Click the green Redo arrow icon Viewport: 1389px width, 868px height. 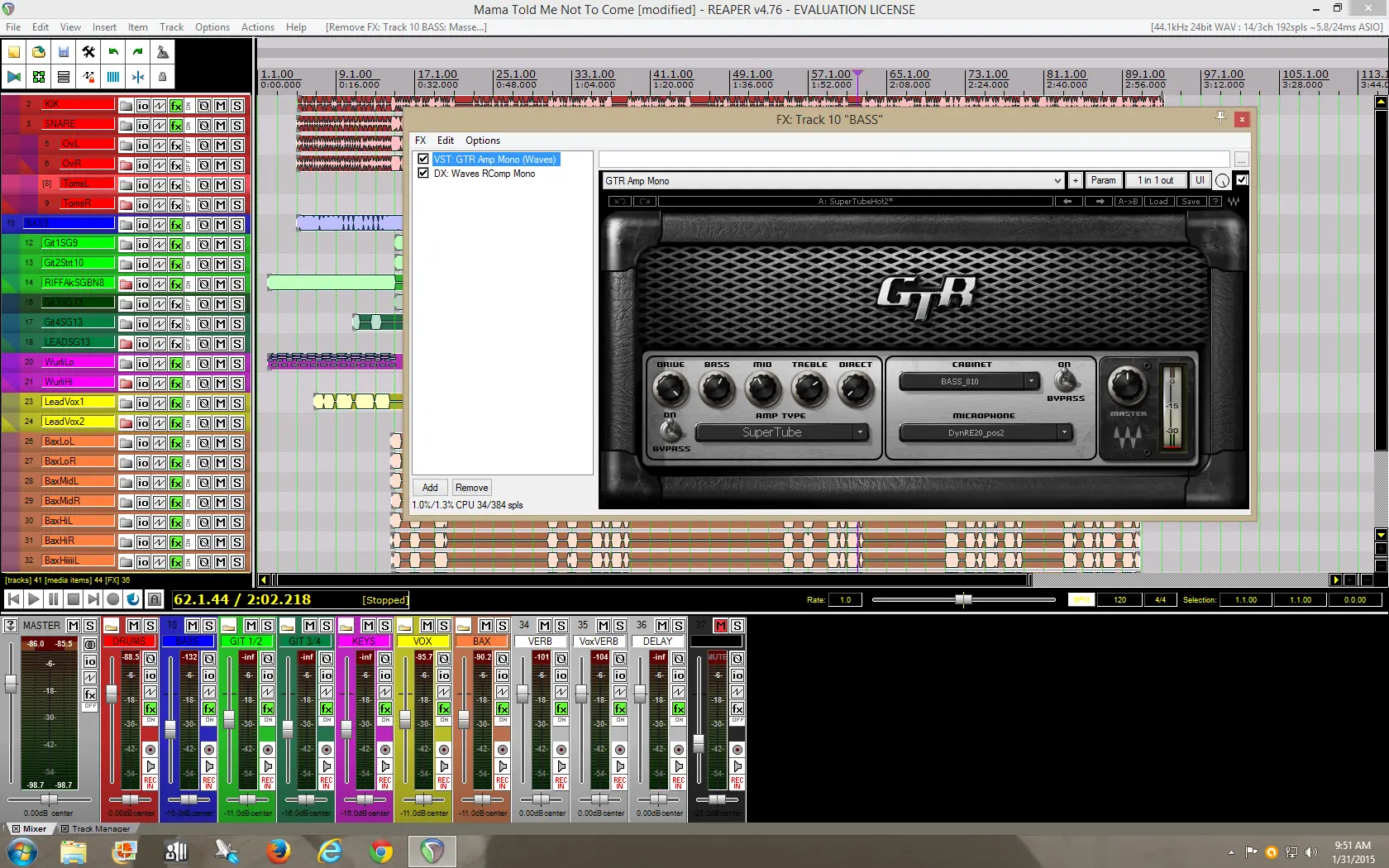pyautogui.click(x=138, y=52)
